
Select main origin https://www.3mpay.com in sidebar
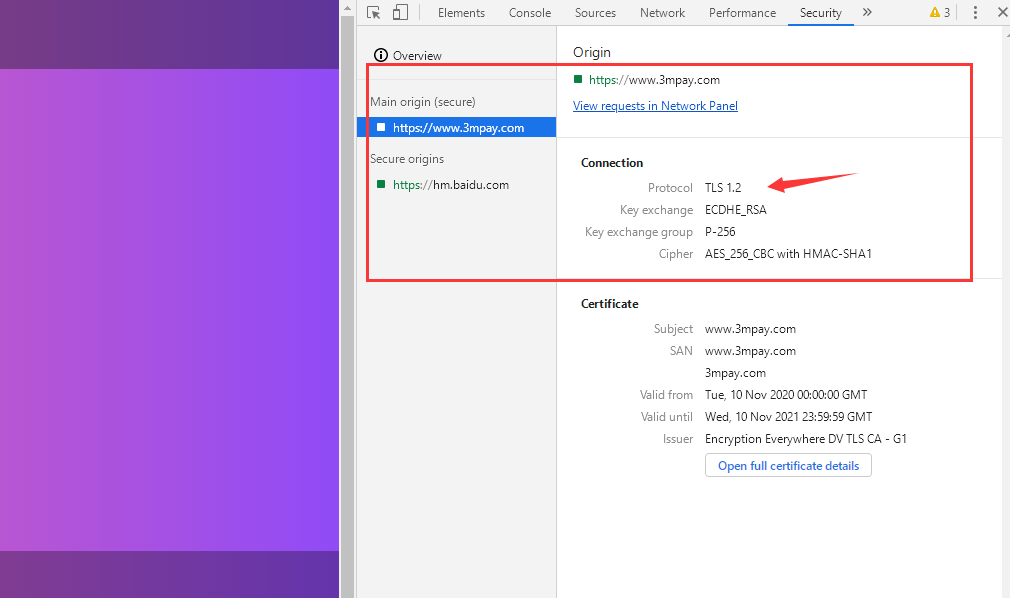click(x=456, y=127)
